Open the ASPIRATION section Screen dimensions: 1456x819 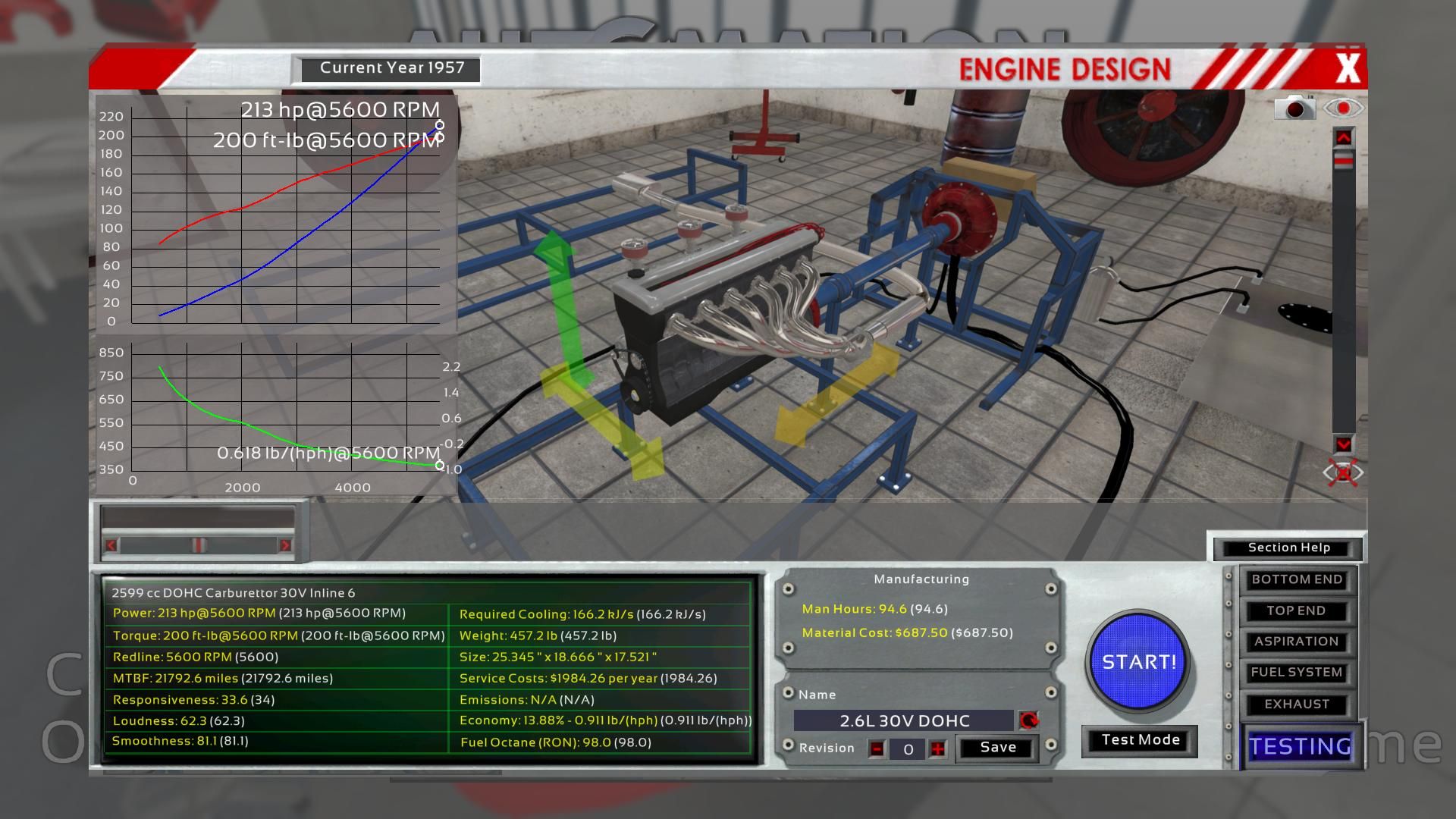tap(1296, 642)
